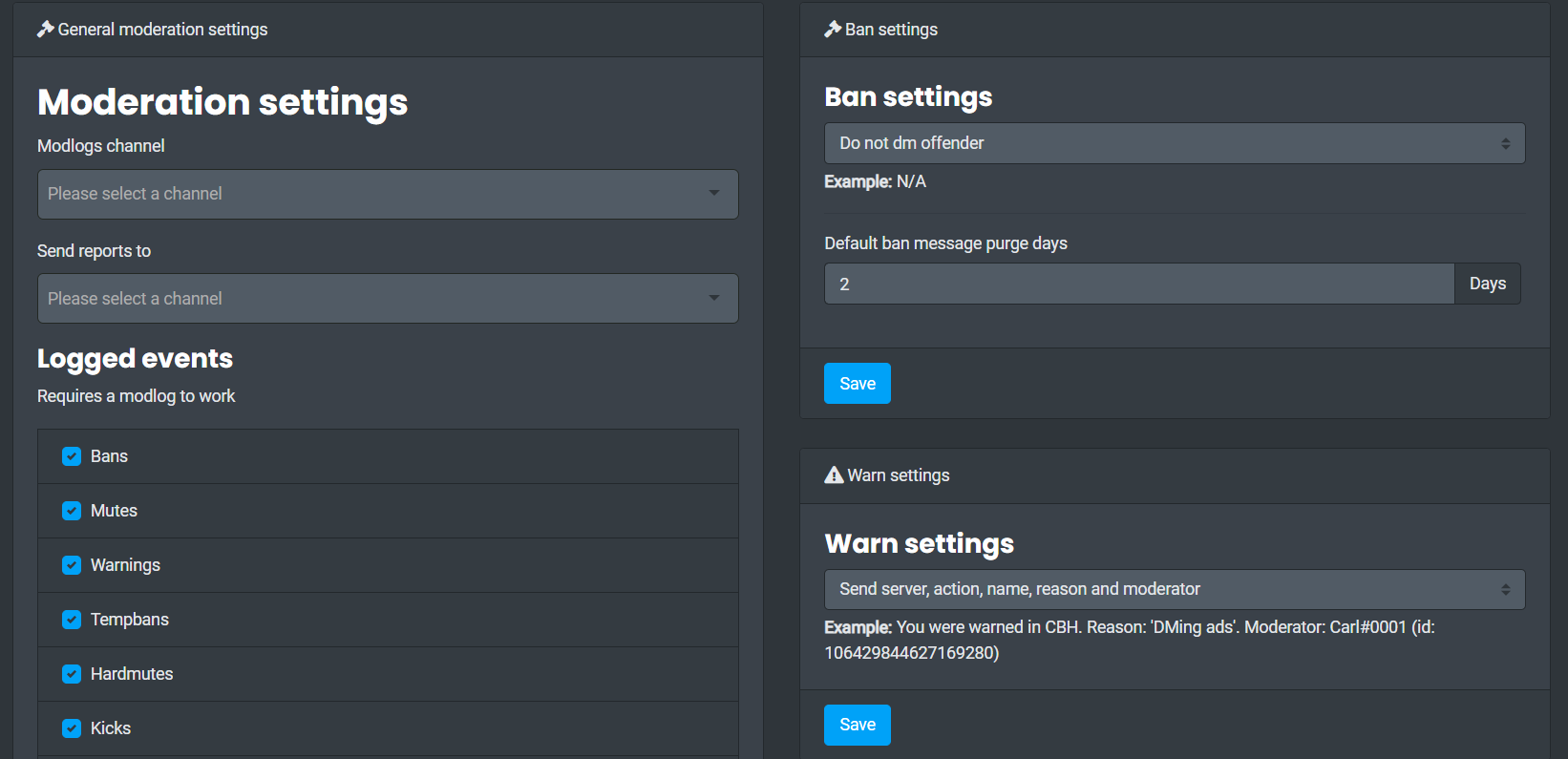The height and width of the screenshot is (759, 1568).
Task: Open the Send reports to channel dropdown
Action: click(388, 299)
